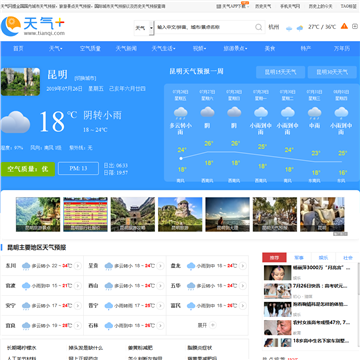360x360 pixels.
Task: Open 安宁 details via its arrow circle
Action: pos(78,306)
